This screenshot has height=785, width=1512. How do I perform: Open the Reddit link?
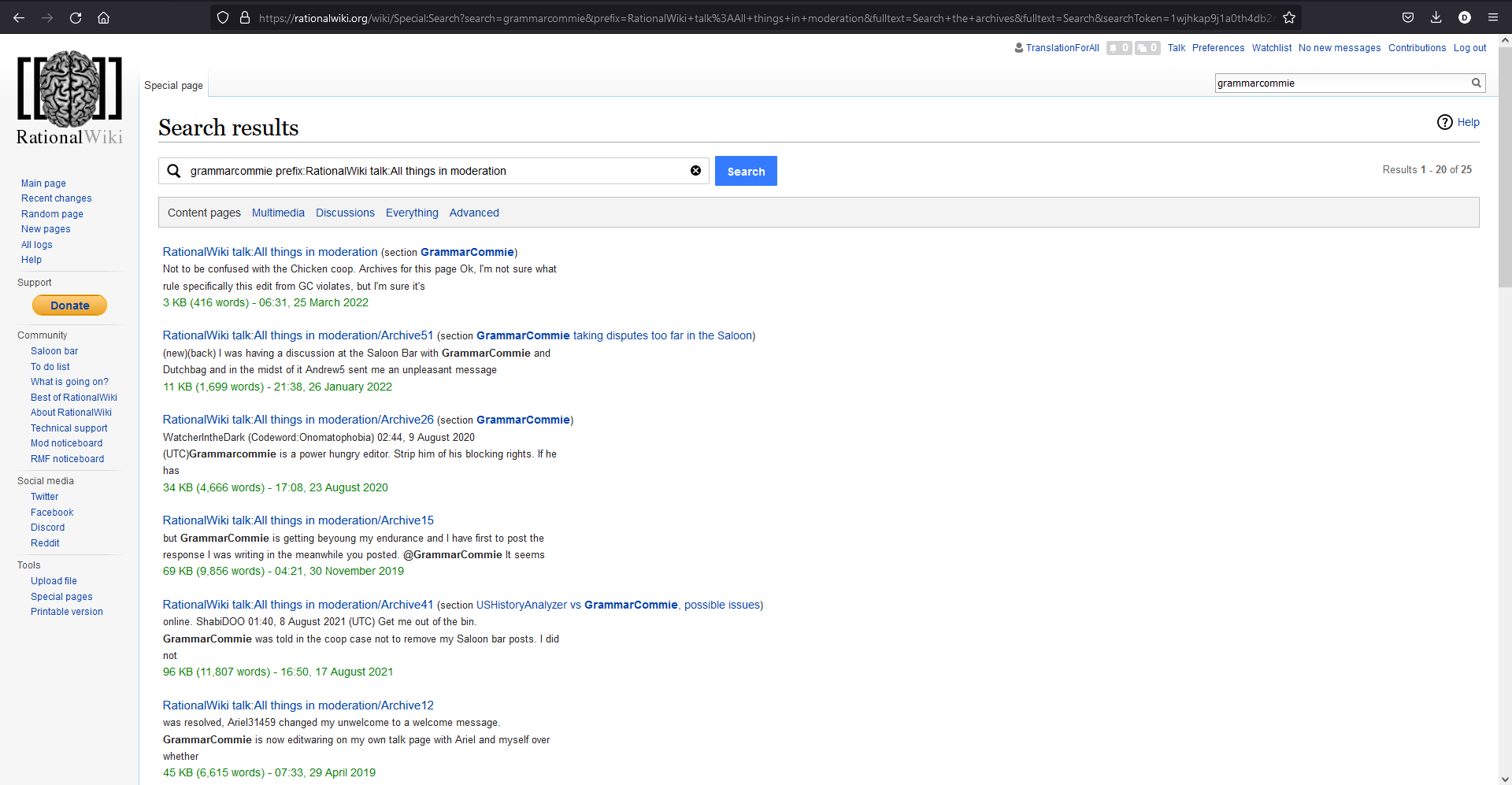click(x=45, y=543)
